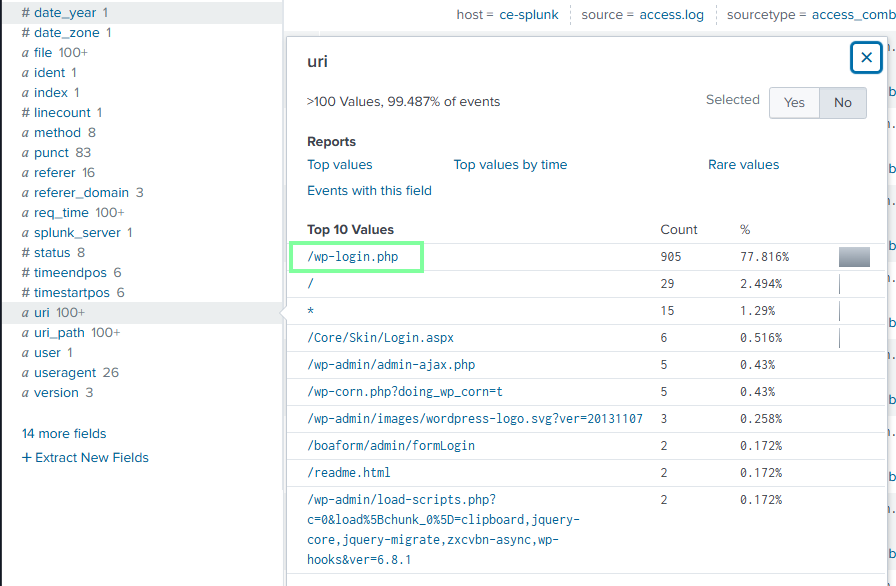
Task: Open the method field in sidebar
Action: coord(57,133)
